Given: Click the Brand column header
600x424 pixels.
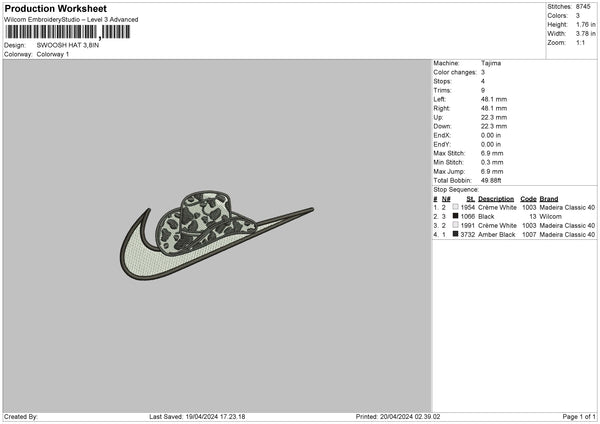Looking at the screenshot, I should pyautogui.click(x=549, y=199).
